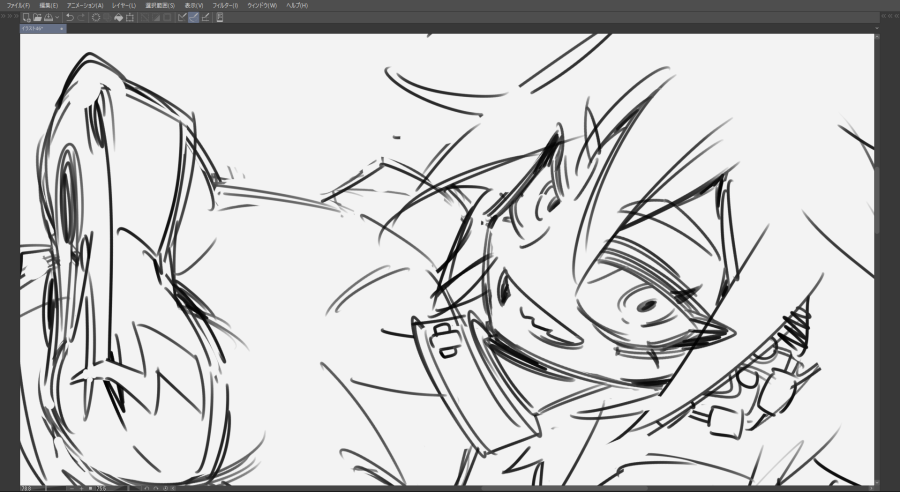Click the Fill bucket toolbar icon

[118, 17]
